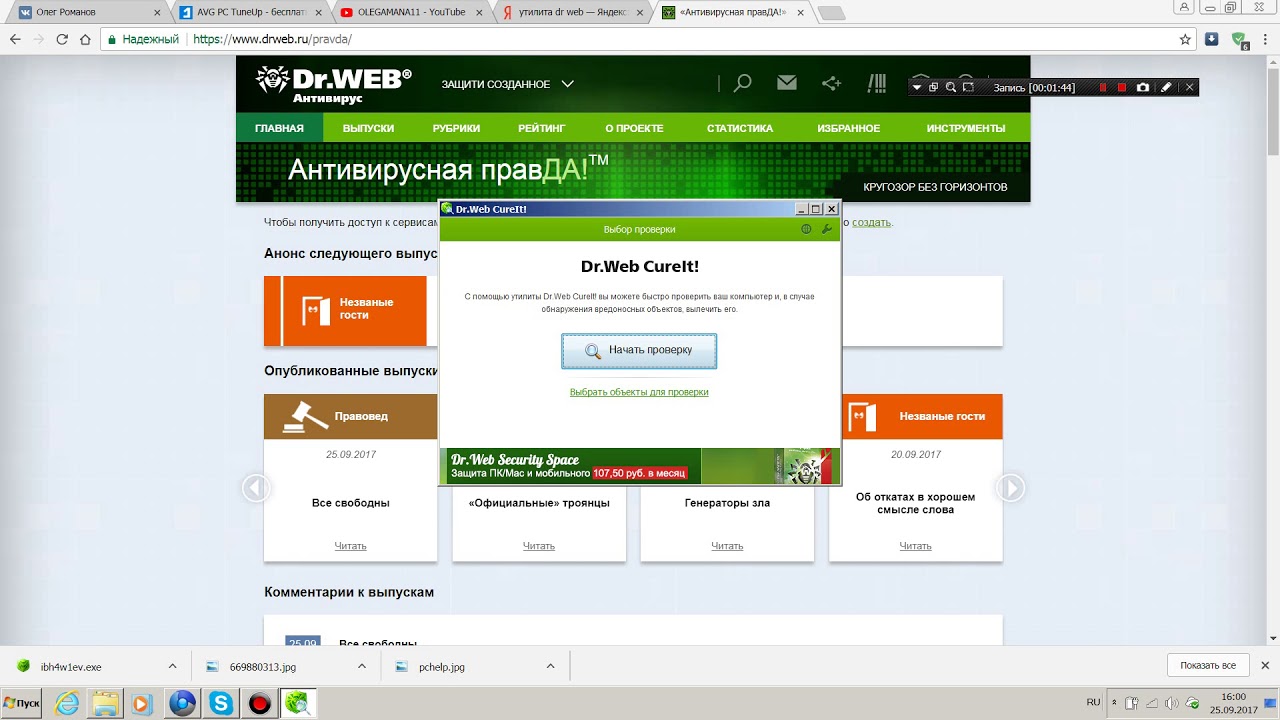Open Skype from the taskbar
The width and height of the screenshot is (1280, 720).
click(221, 704)
